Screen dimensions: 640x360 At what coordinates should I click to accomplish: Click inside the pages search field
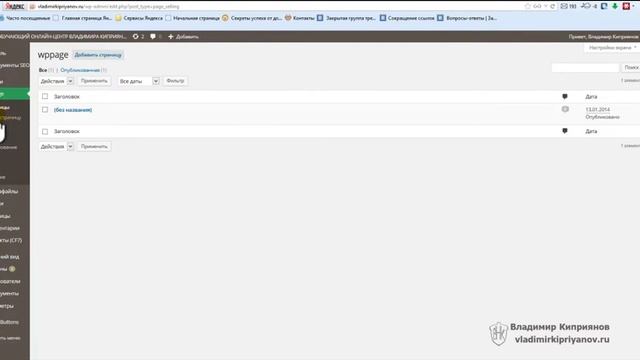click(x=585, y=67)
